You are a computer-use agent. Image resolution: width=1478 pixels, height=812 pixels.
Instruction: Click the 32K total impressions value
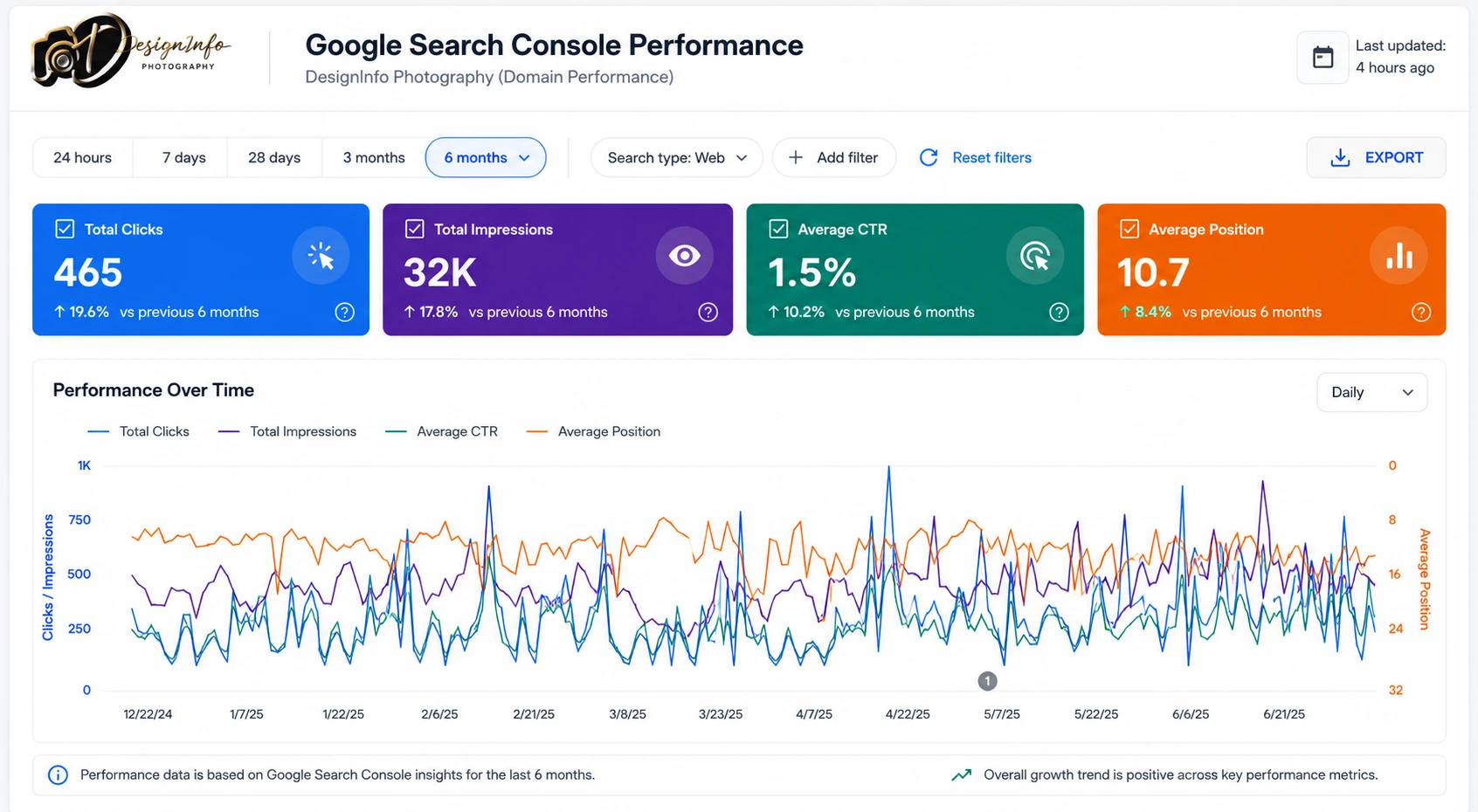439,272
